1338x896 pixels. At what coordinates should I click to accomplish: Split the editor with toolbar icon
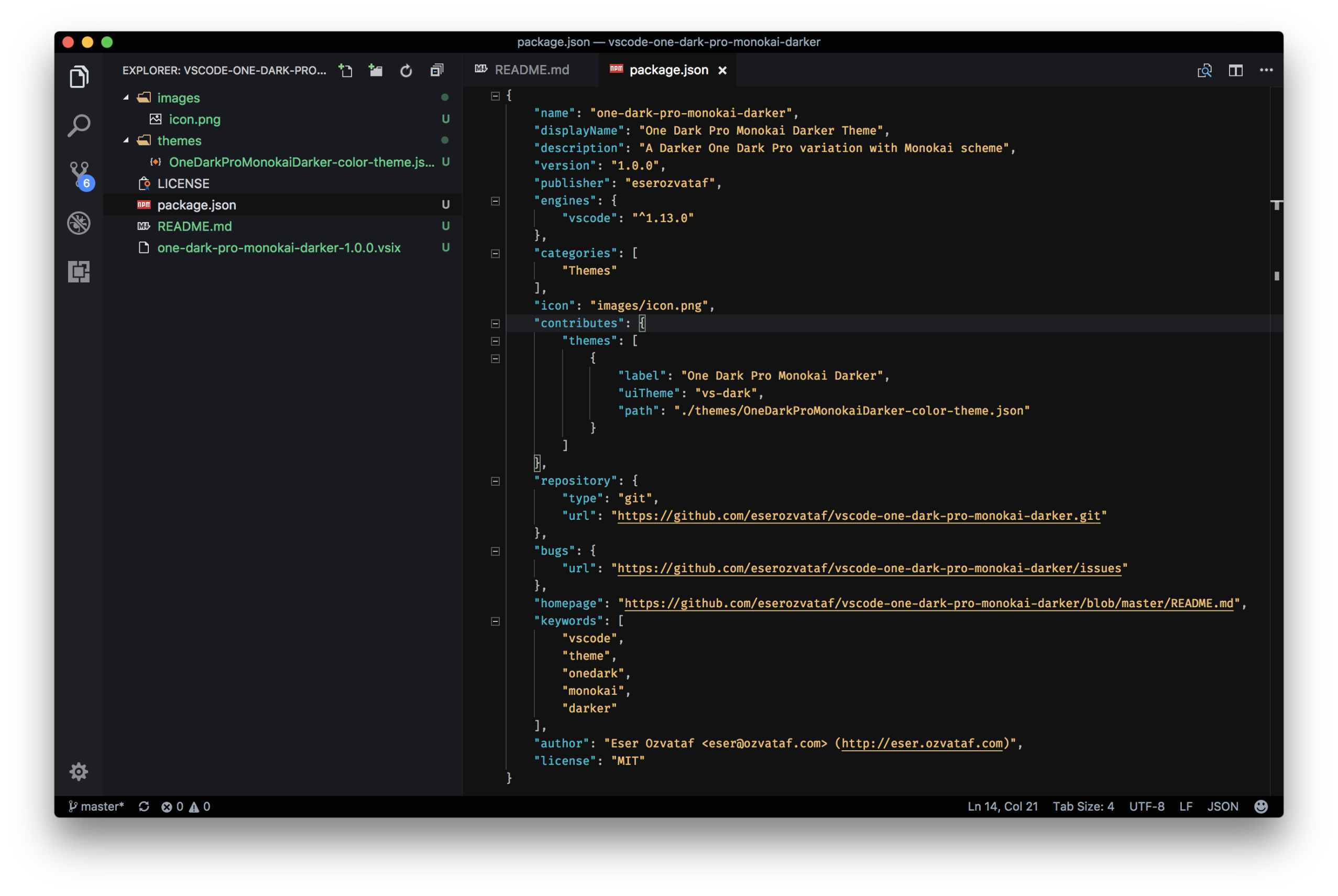tap(1236, 70)
